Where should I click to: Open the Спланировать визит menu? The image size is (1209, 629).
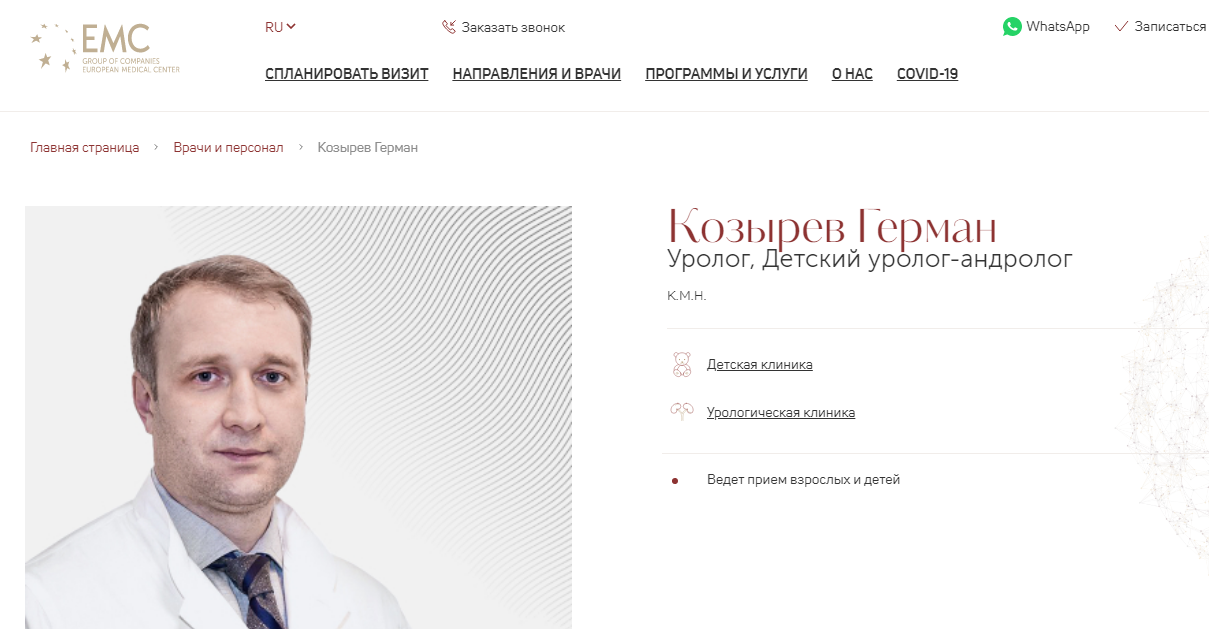coord(347,74)
